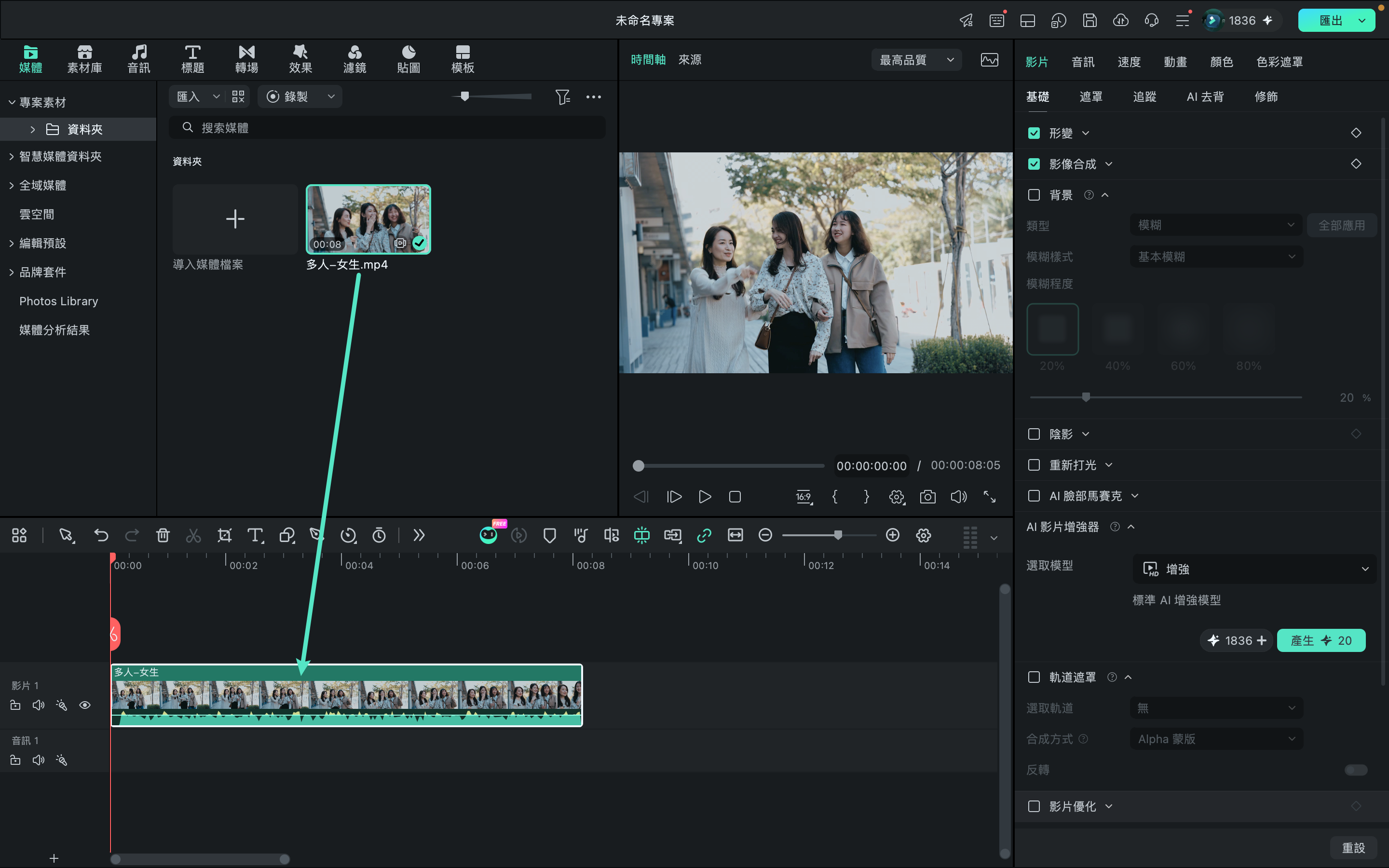The image size is (1389, 868).
Task: Click the 產生 20 generate button
Action: [x=1321, y=641]
